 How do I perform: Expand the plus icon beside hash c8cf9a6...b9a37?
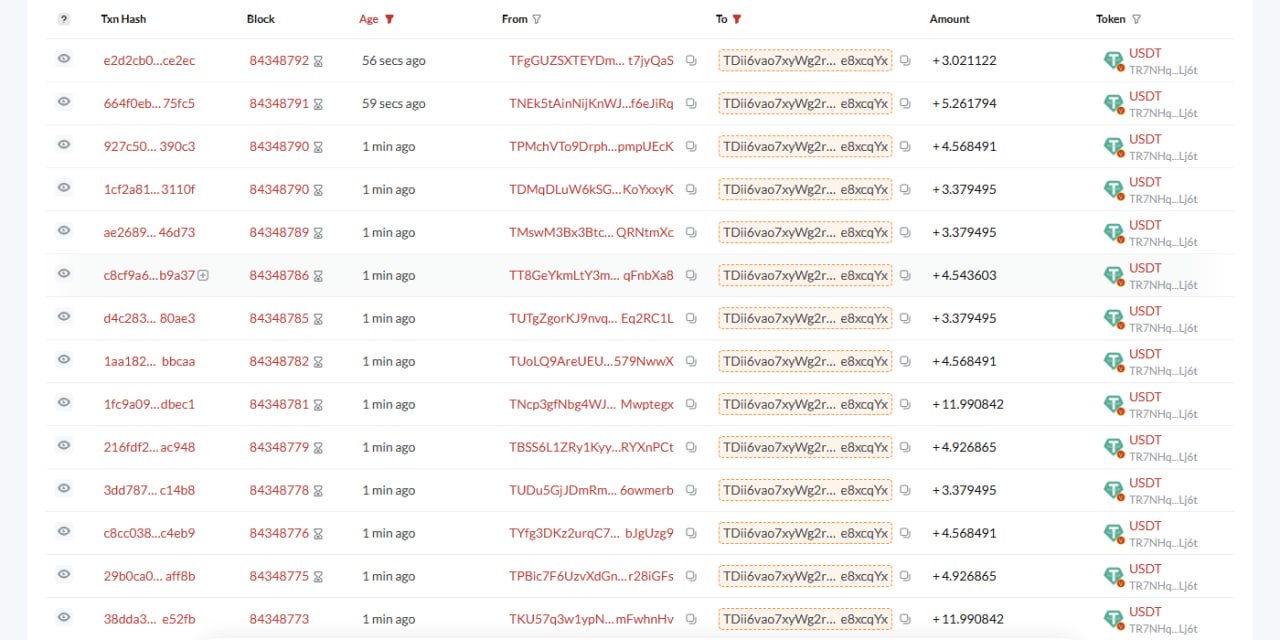pyautogui.click(x=203, y=275)
